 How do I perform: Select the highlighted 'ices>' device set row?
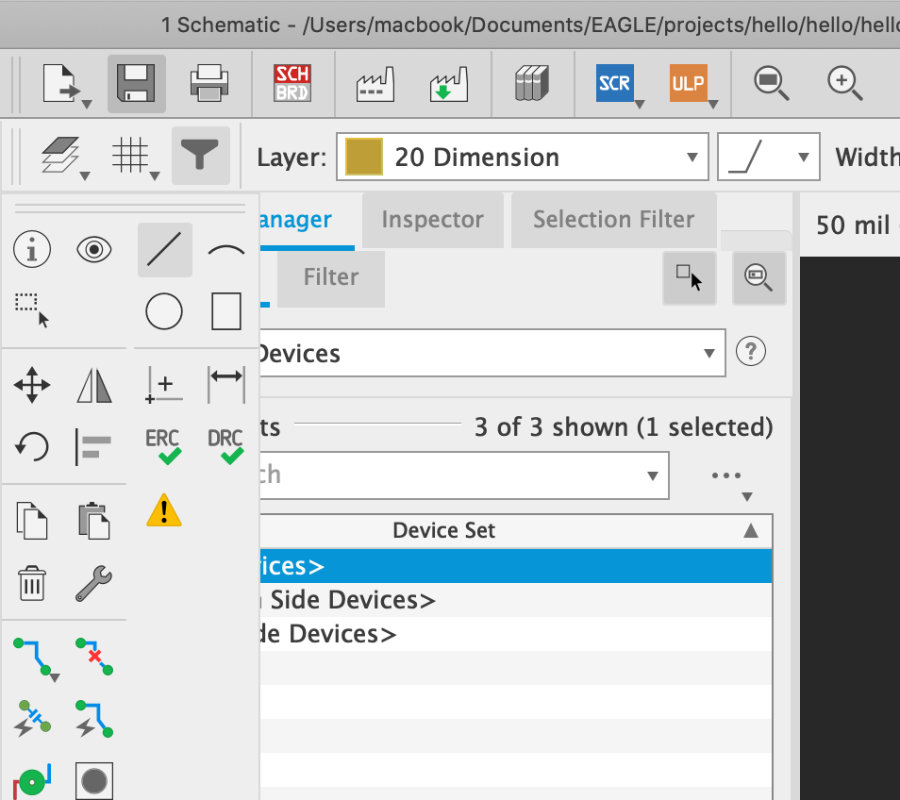pos(515,566)
